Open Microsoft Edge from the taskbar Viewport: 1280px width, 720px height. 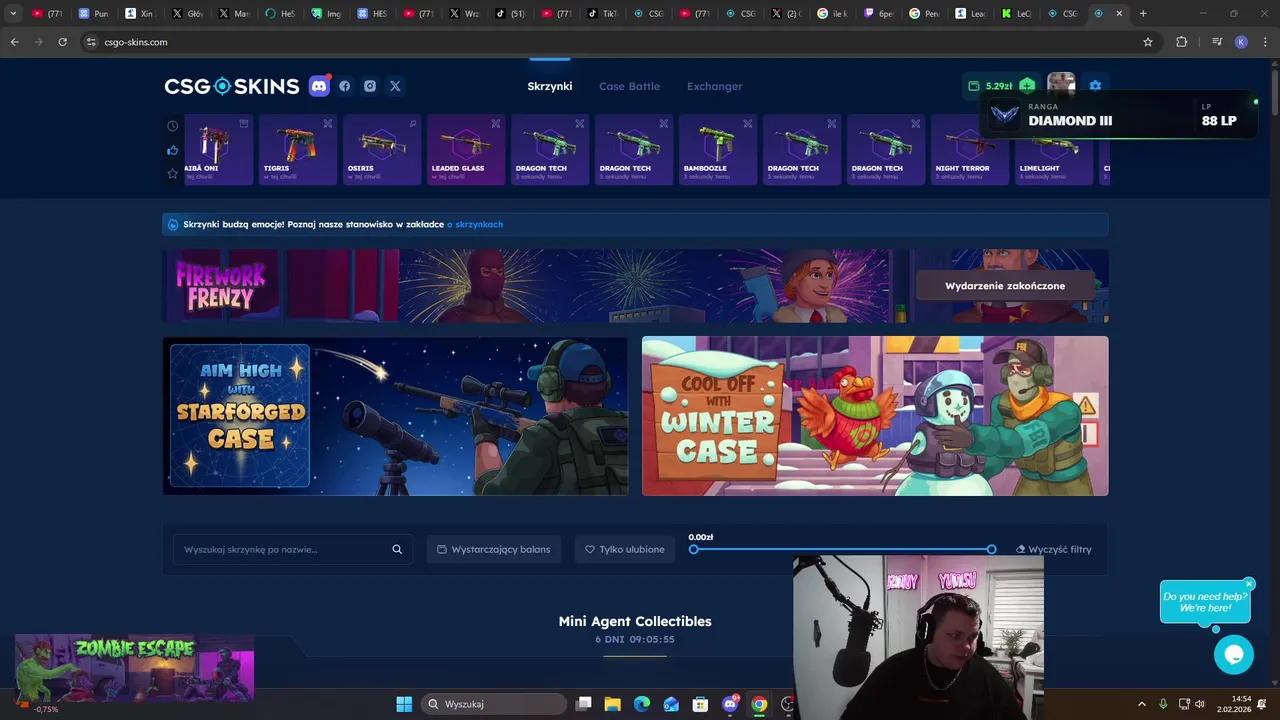click(642, 704)
